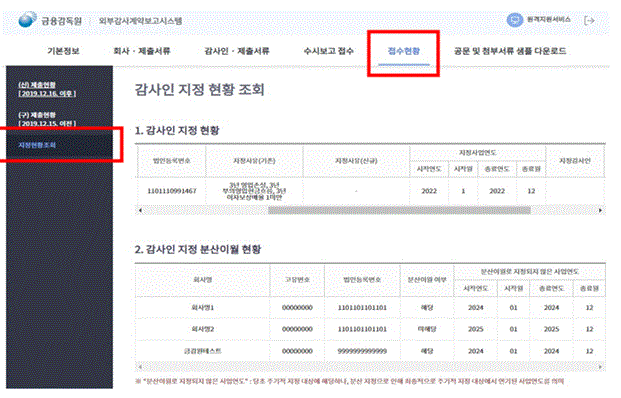Select the 회사명2 row name cell
The image size is (621, 398).
pyautogui.click(x=202, y=329)
